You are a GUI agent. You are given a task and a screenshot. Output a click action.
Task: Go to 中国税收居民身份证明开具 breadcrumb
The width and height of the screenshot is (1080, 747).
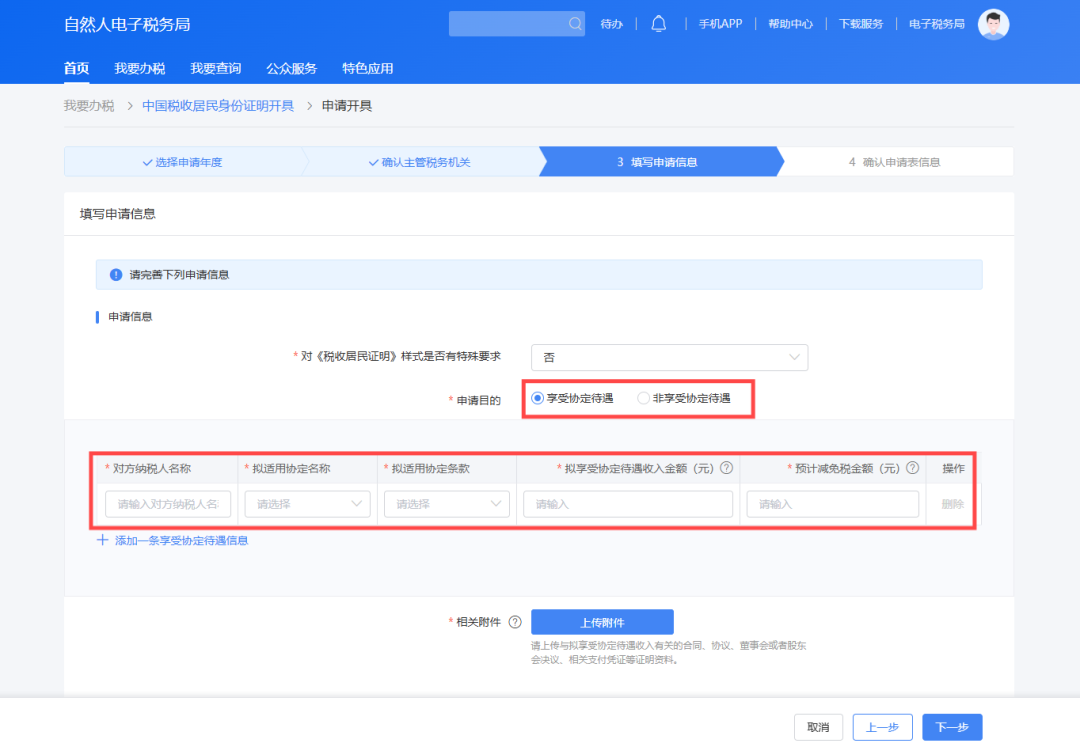tap(218, 106)
